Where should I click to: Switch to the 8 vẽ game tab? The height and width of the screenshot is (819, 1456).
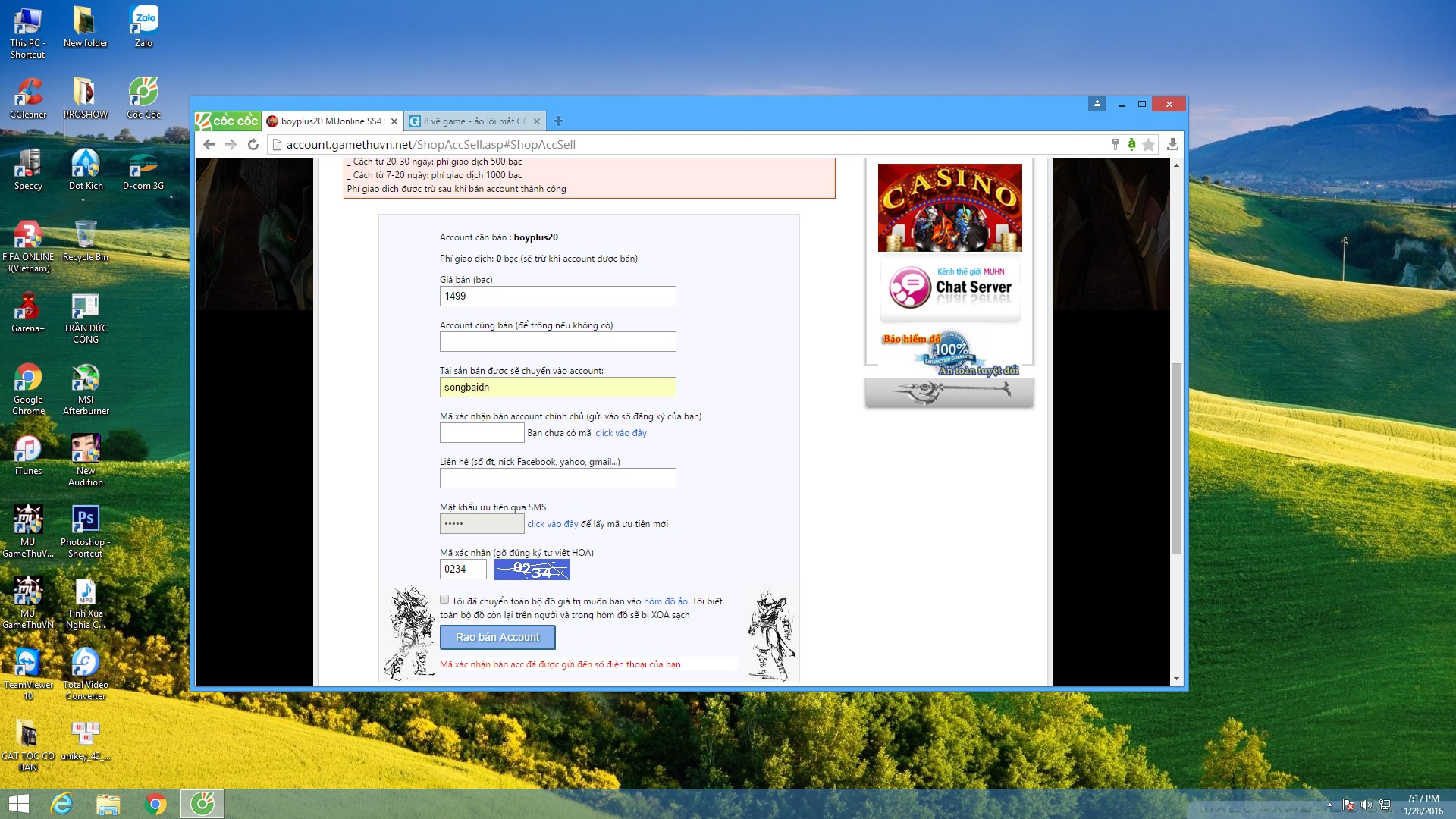(x=475, y=121)
